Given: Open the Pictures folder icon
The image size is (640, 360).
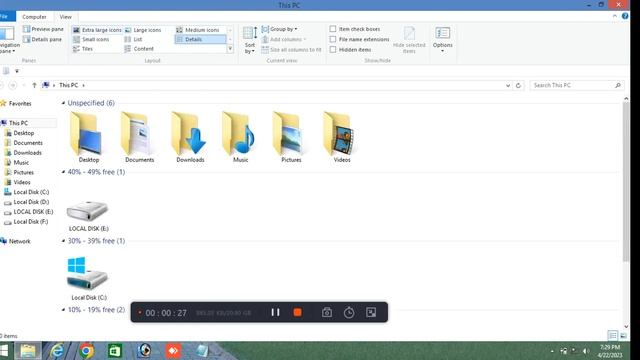Looking at the screenshot, I should pyautogui.click(x=289, y=134).
